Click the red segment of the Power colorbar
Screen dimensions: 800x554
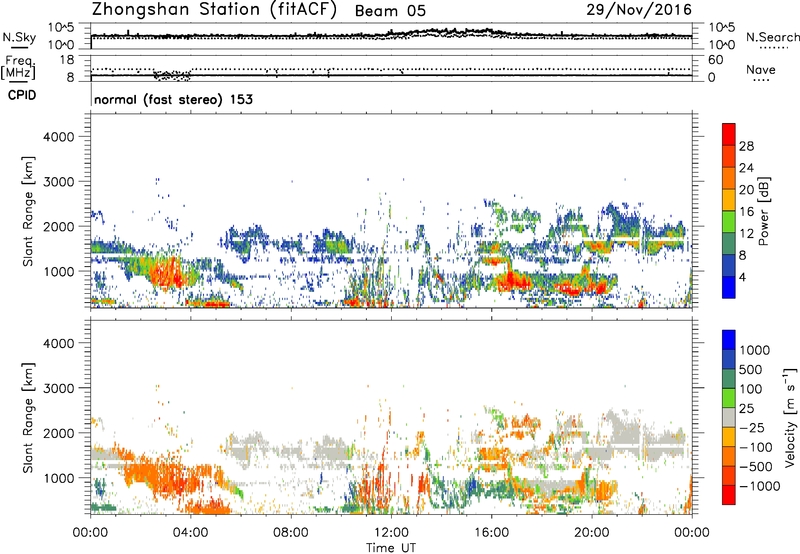pos(729,135)
